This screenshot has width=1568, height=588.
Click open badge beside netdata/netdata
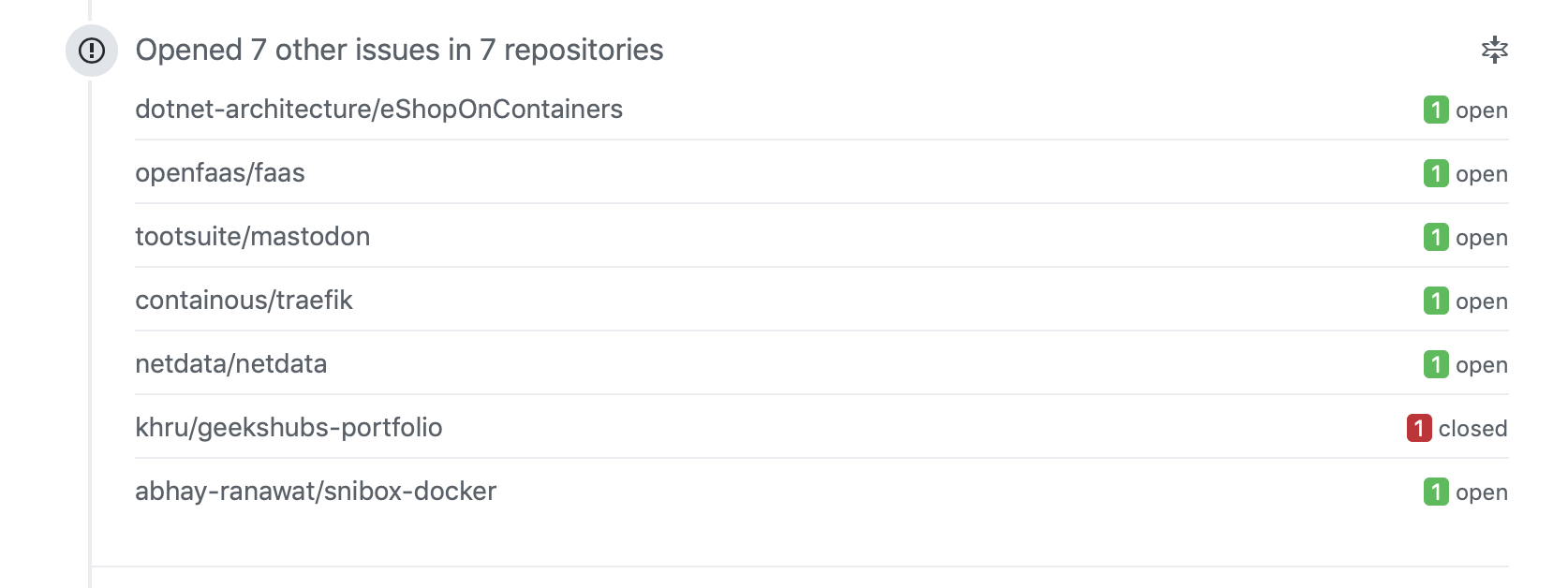click(1435, 364)
